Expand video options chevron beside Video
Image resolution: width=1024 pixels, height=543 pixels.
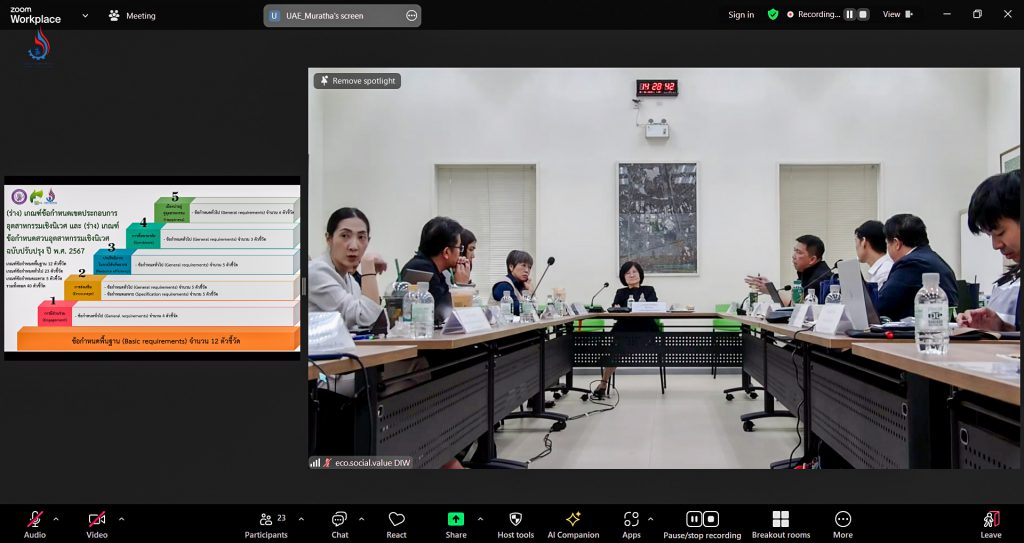121,519
